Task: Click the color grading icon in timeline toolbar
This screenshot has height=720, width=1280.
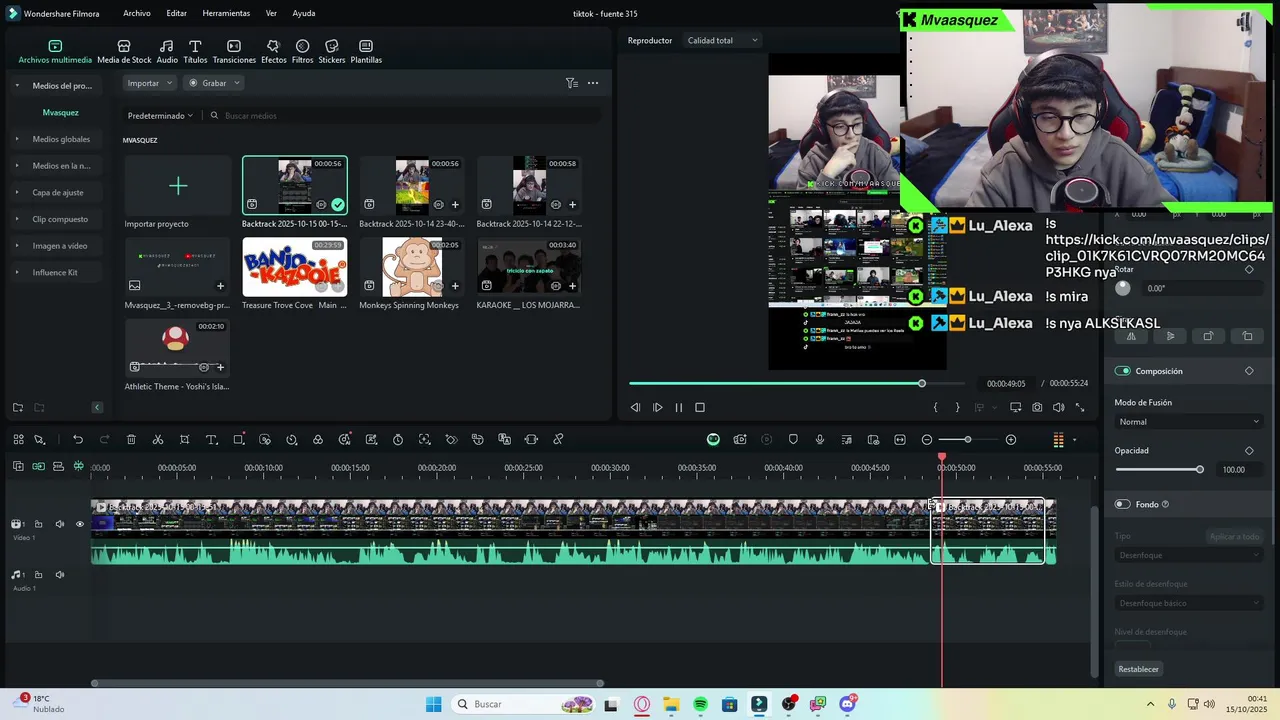Action: click(x=318, y=440)
